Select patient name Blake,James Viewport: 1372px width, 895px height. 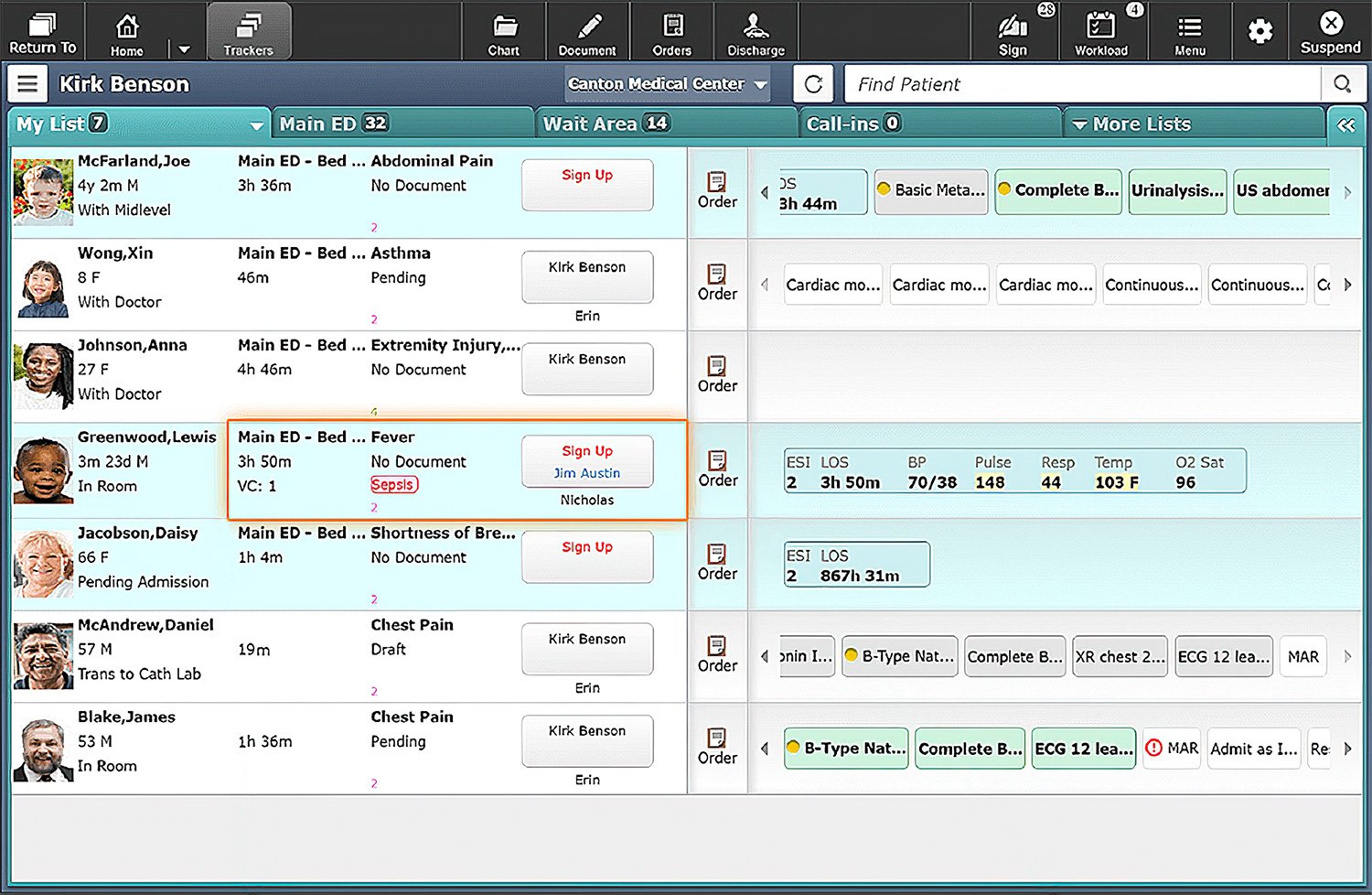point(126,717)
